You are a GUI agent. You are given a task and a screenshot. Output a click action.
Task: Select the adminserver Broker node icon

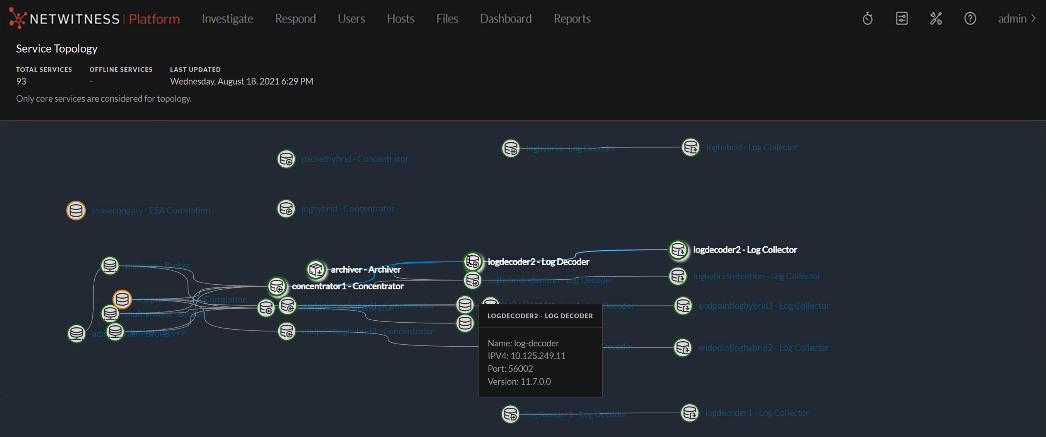click(x=77, y=334)
